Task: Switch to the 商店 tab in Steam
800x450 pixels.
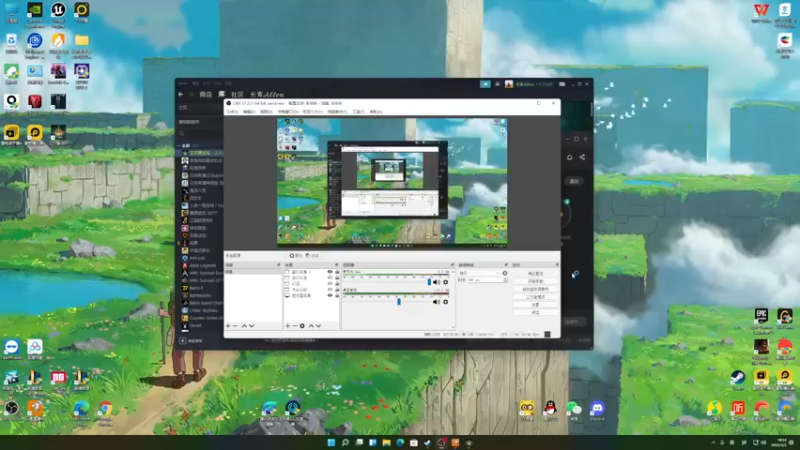Action: [206, 94]
